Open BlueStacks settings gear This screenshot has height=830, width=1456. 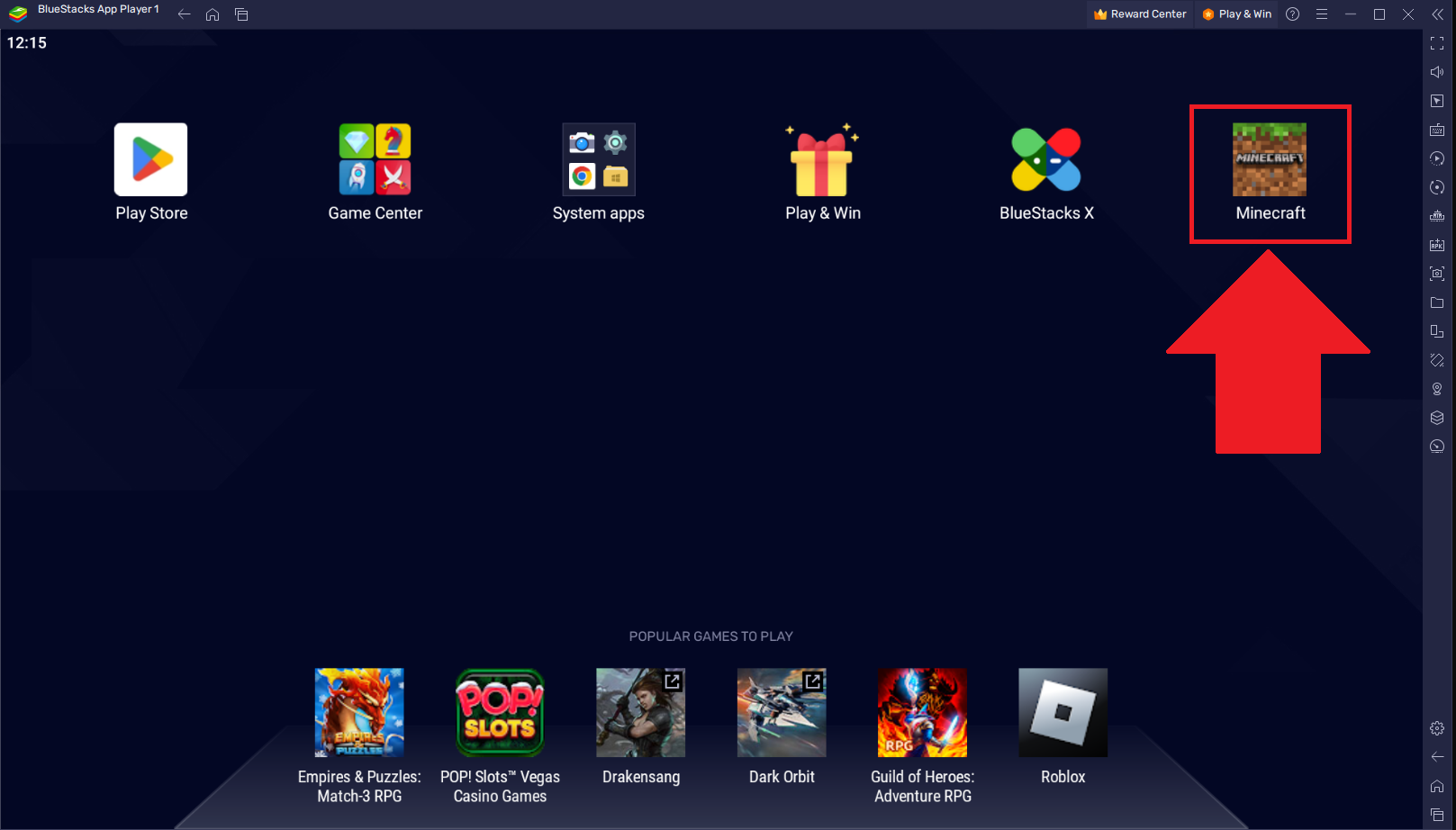pyautogui.click(x=1437, y=727)
